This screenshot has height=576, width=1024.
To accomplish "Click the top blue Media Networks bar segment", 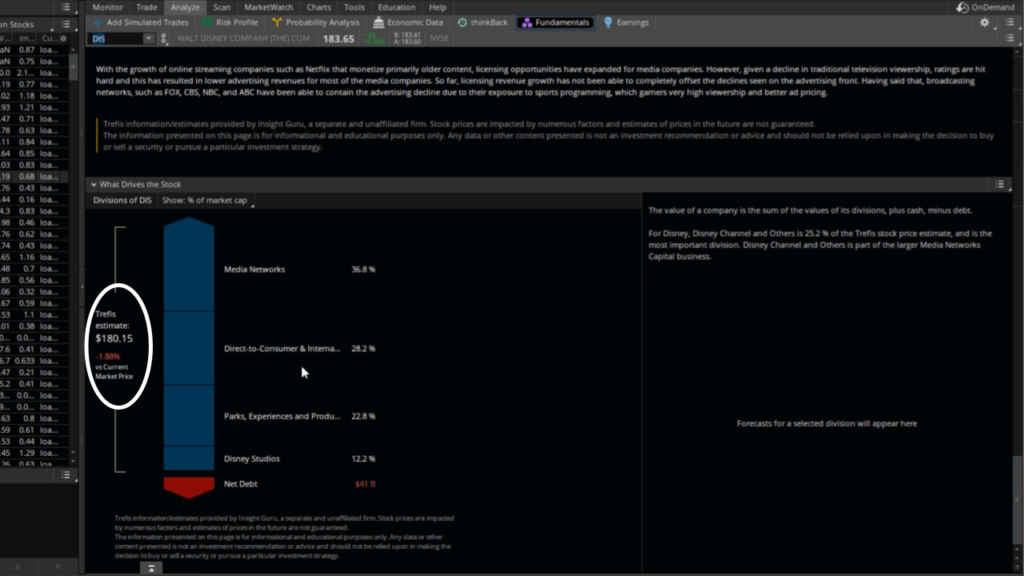I will (189, 265).
